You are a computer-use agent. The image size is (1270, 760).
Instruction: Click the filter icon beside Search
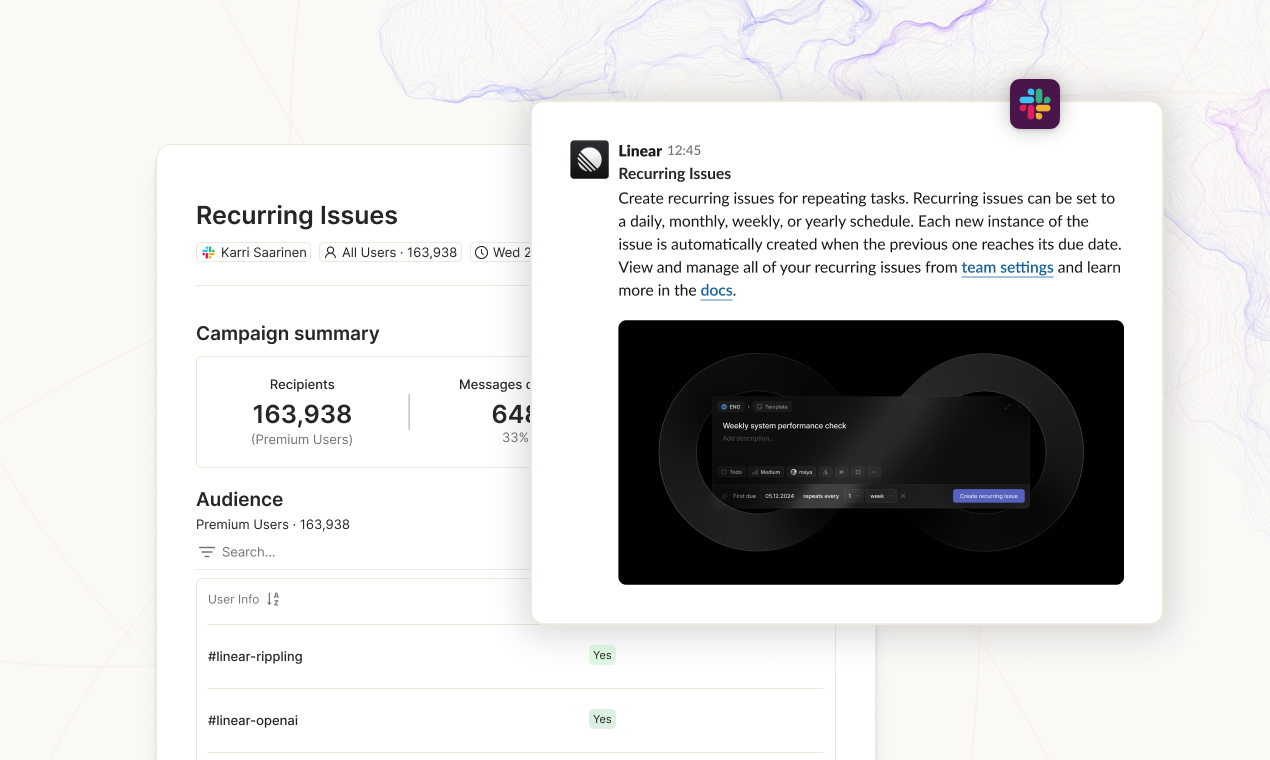tap(207, 552)
